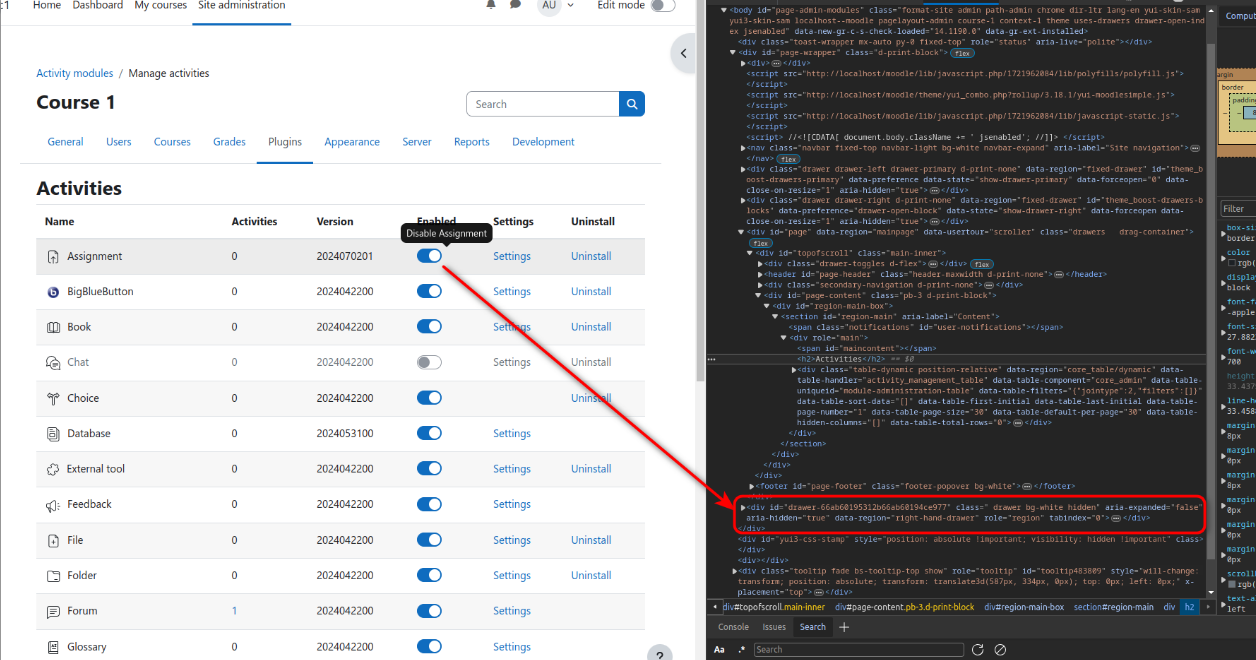
Task: Toggle BigBlueButton enabled switch
Action: point(429,291)
